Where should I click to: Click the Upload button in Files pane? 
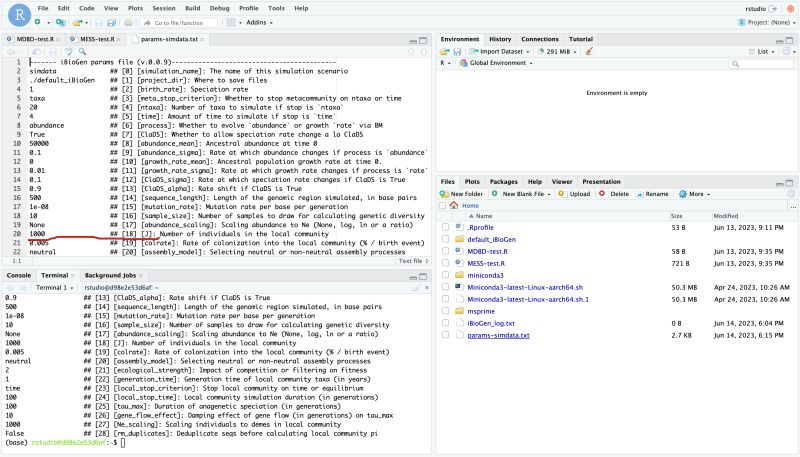click(x=574, y=194)
